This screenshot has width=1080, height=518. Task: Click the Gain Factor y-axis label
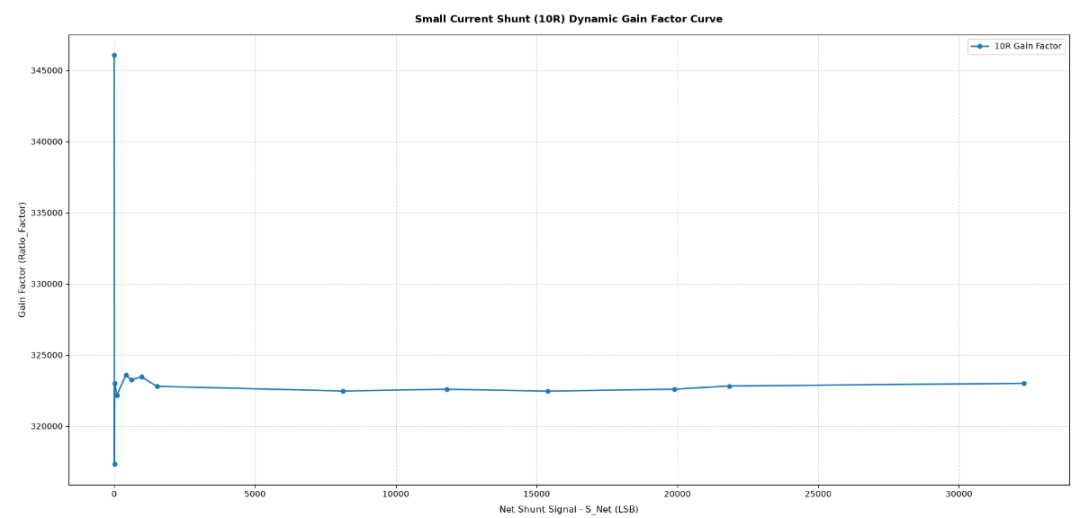coord(22,260)
